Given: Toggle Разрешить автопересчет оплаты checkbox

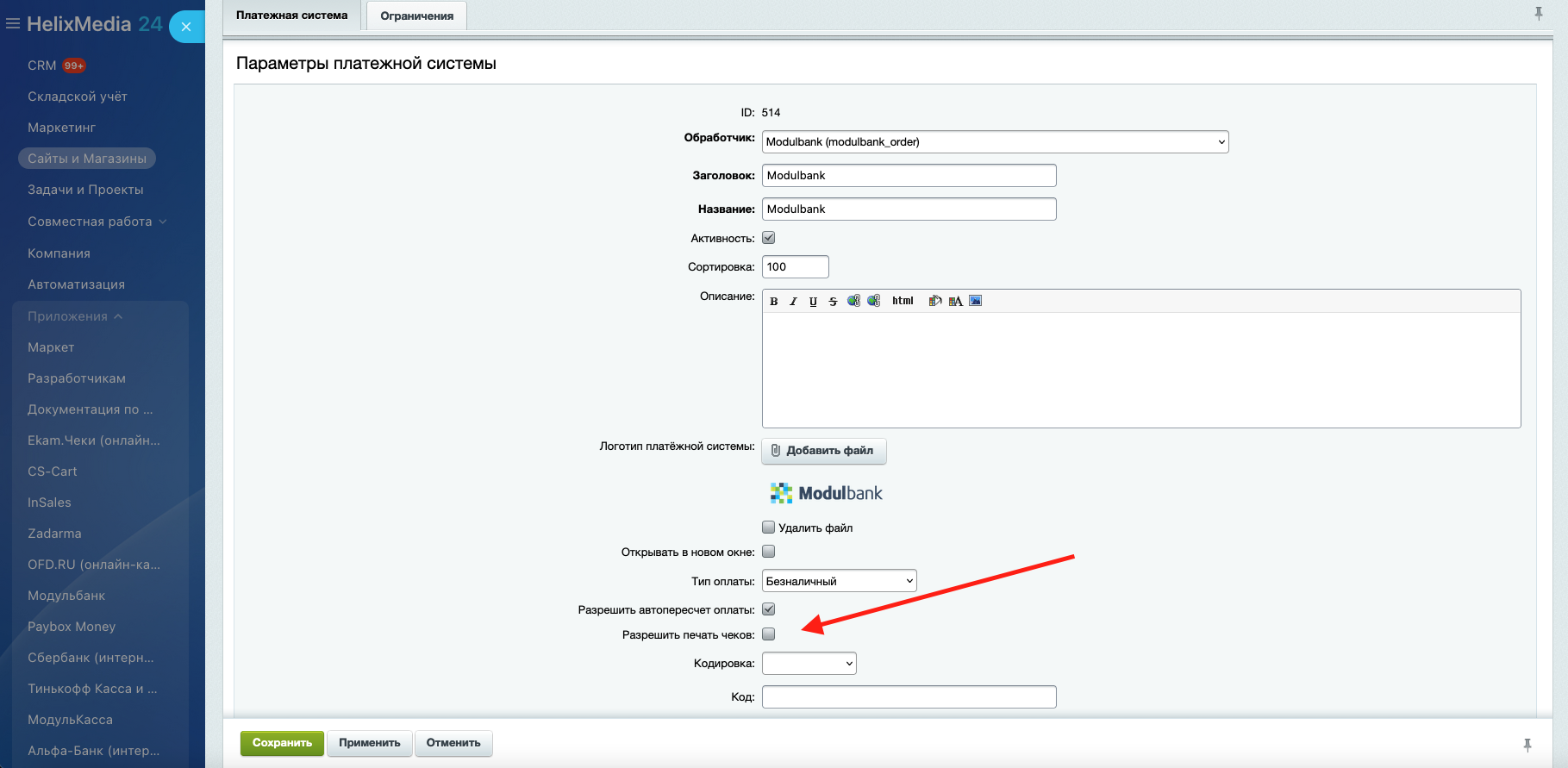Looking at the screenshot, I should tap(769, 609).
